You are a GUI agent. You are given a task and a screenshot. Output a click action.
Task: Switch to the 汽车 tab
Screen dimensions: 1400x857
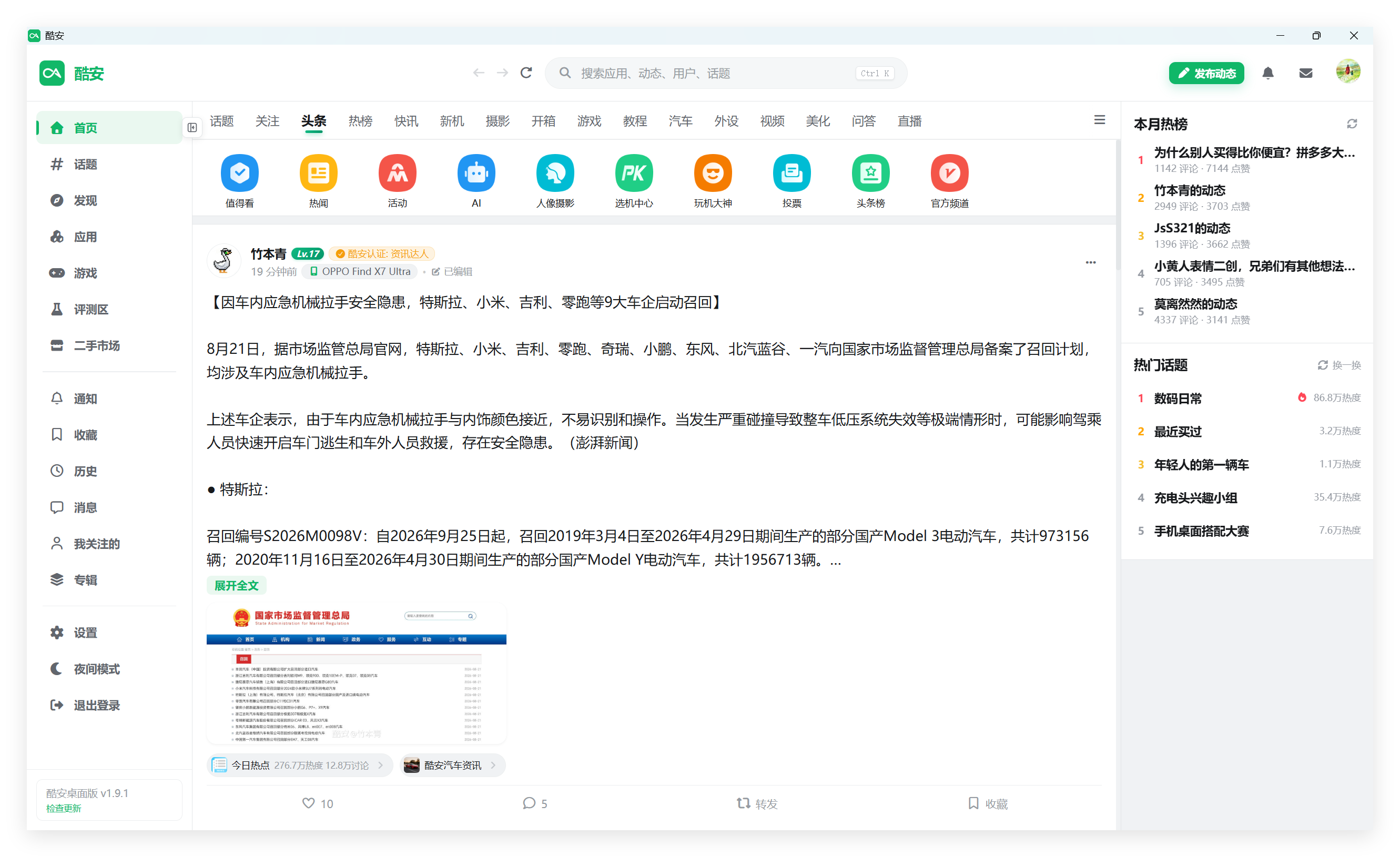[x=680, y=121]
